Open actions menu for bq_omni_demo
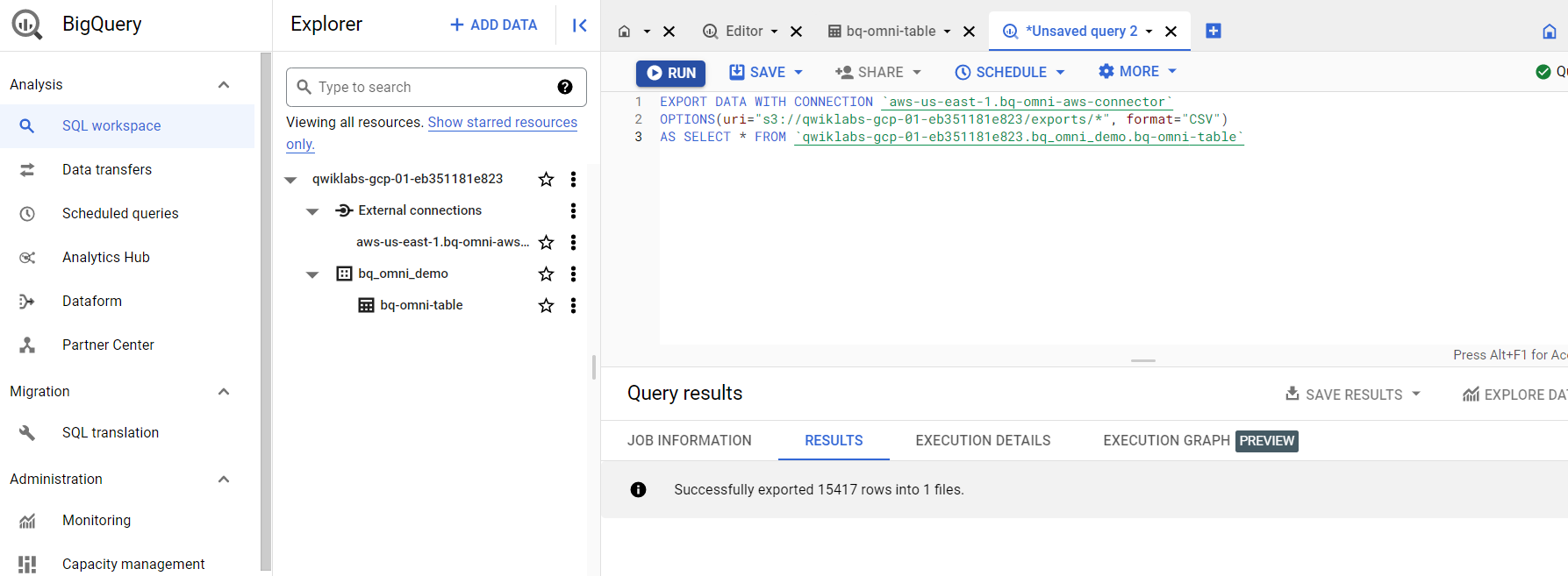1568x576 pixels. [573, 274]
